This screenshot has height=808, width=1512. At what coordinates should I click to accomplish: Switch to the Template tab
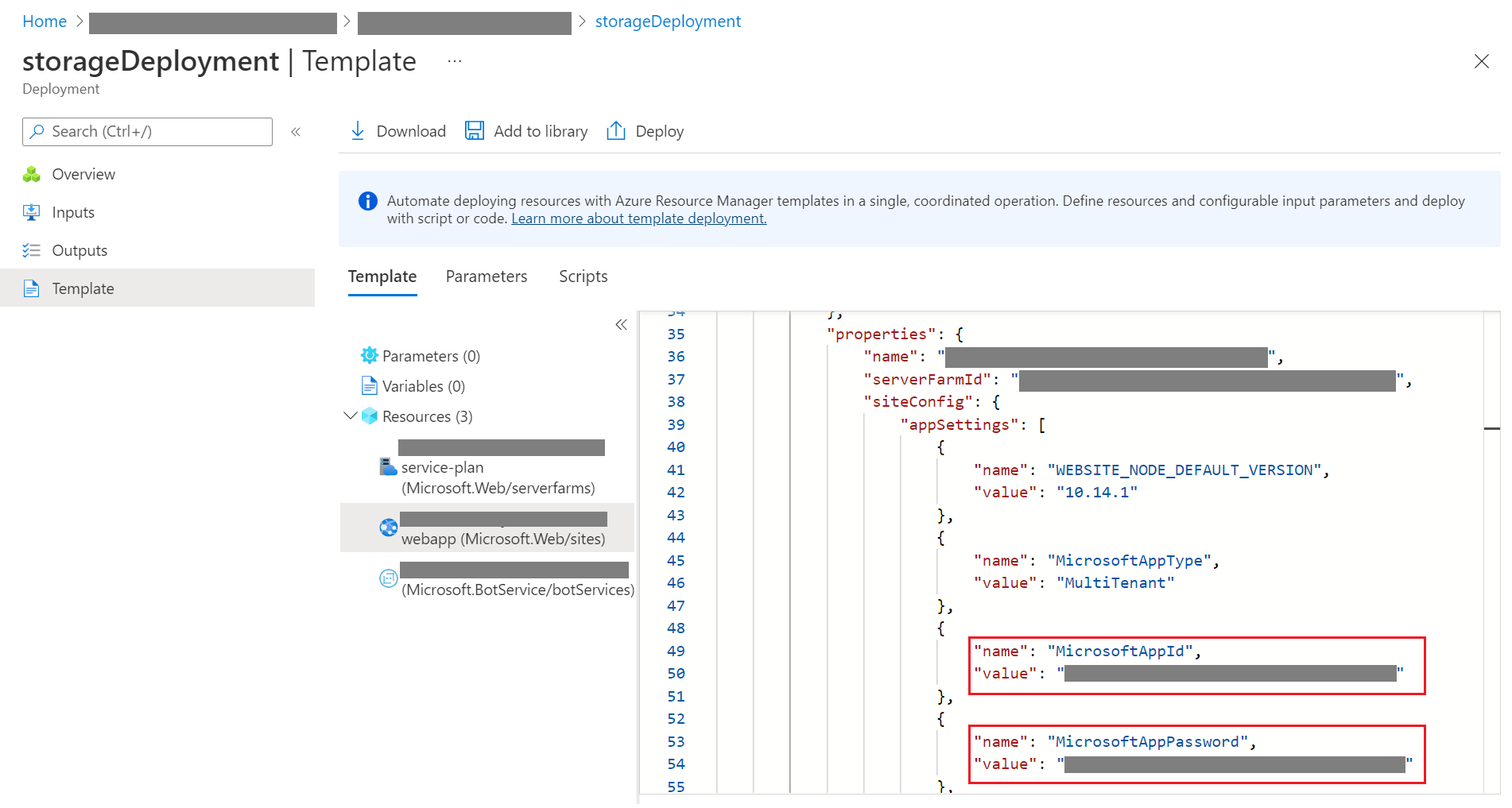coord(382,276)
